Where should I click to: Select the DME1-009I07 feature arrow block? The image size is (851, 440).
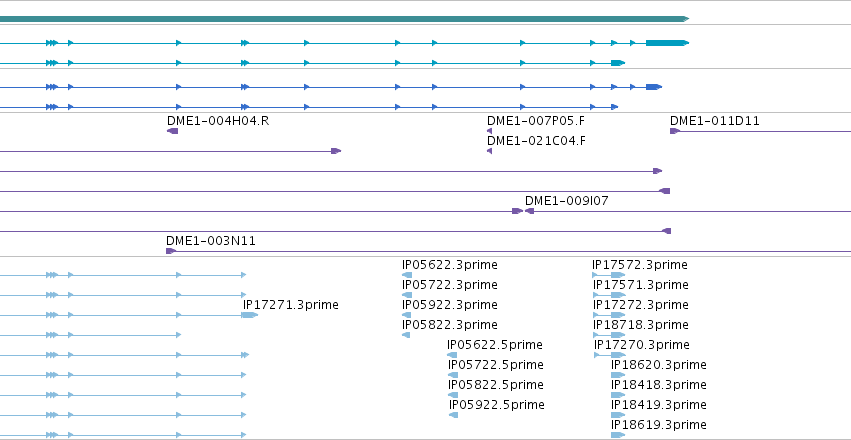[529, 211]
